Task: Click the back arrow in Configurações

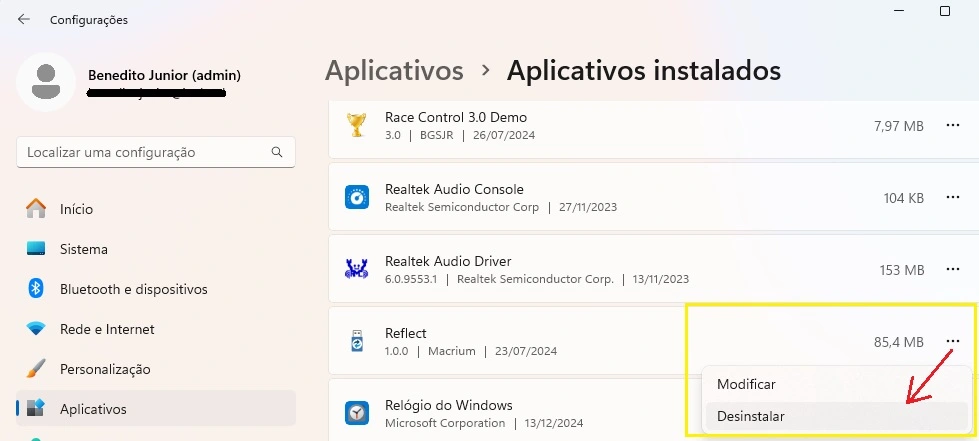Action: point(24,19)
